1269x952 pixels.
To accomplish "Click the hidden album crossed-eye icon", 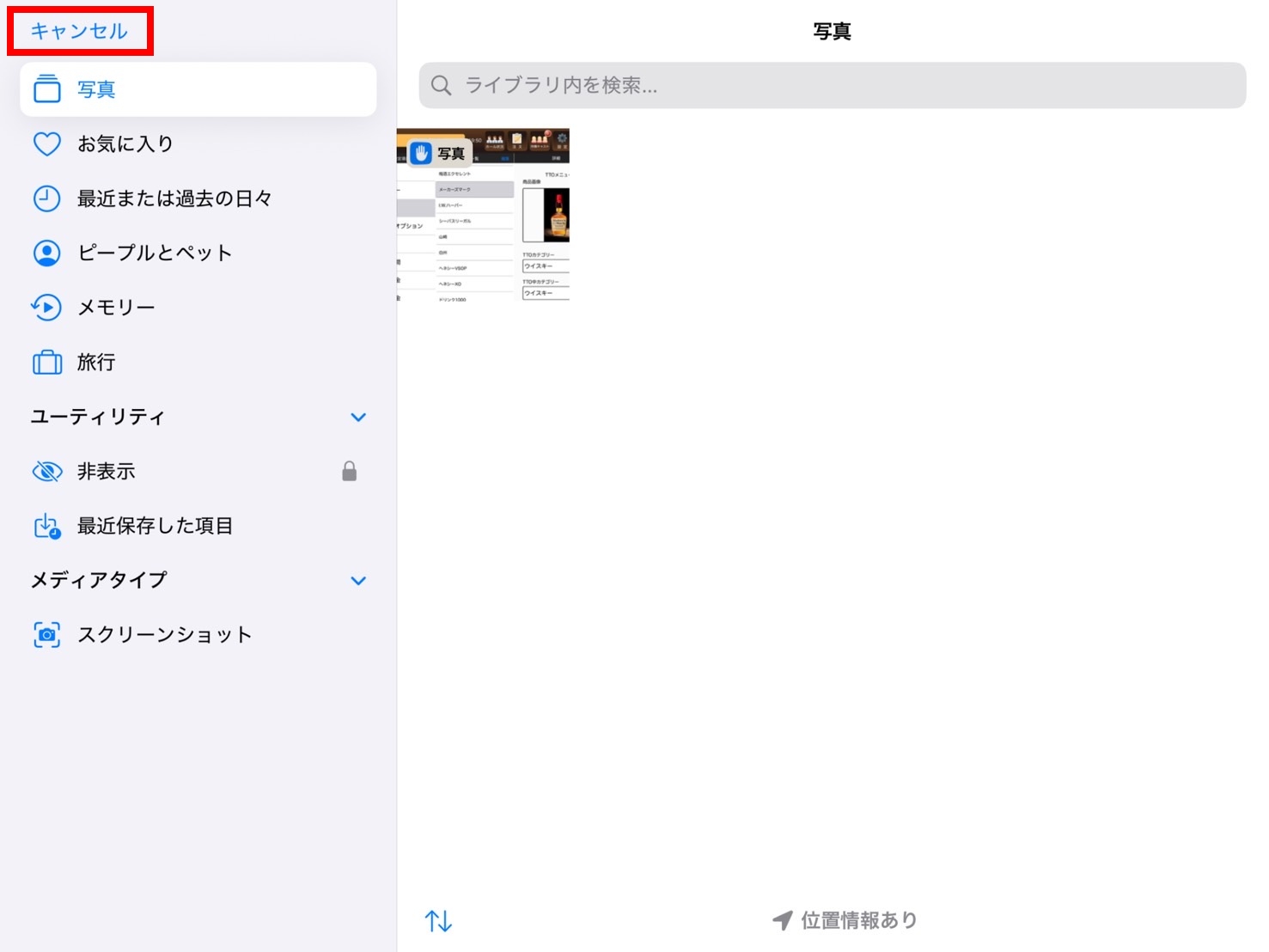I will coord(47,472).
